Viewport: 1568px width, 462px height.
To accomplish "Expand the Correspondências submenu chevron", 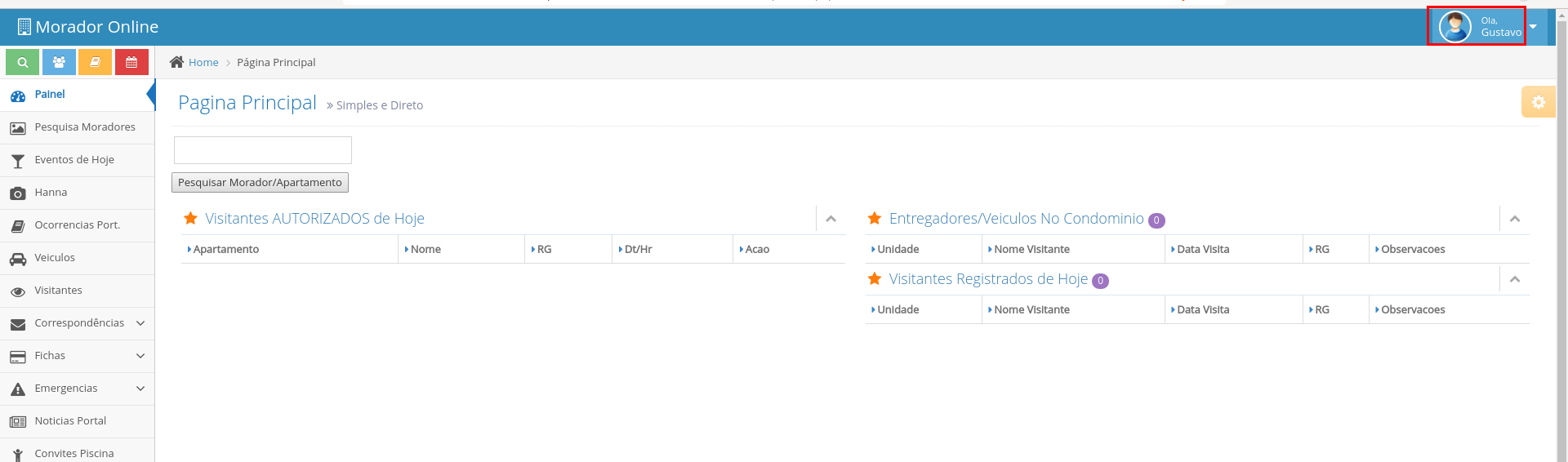I will [140, 323].
